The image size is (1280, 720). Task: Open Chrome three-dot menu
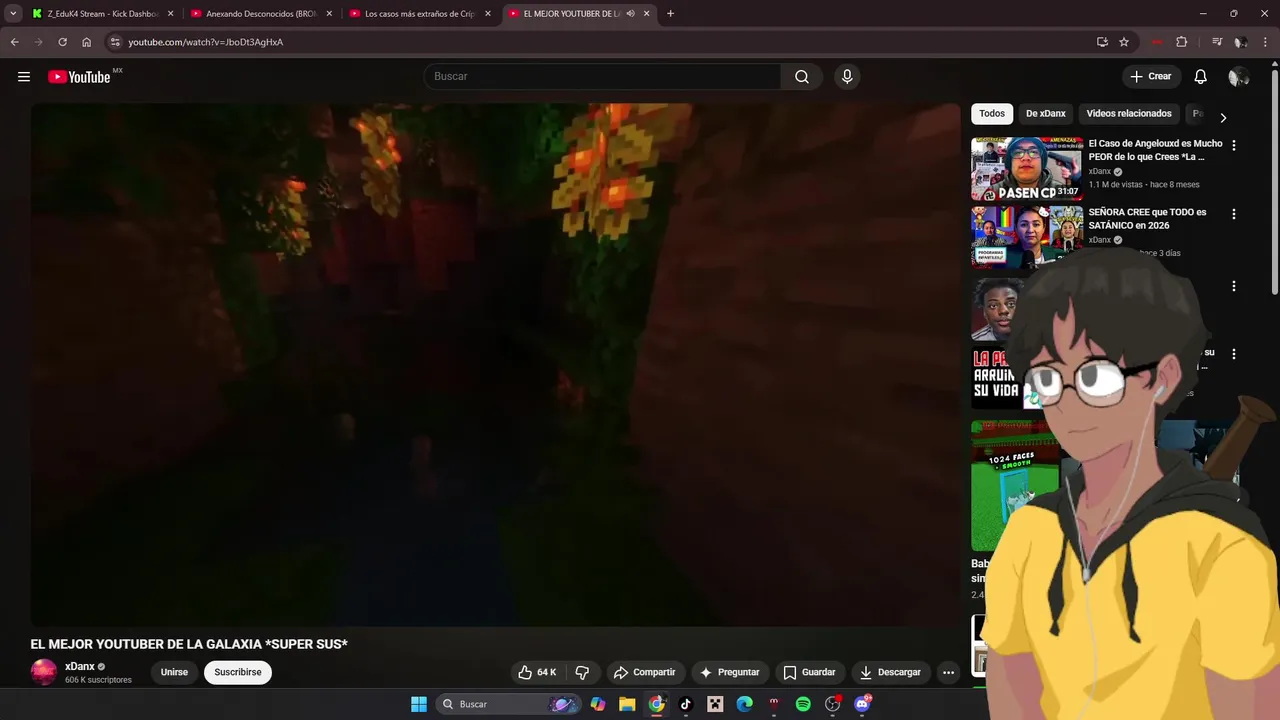point(1265,42)
